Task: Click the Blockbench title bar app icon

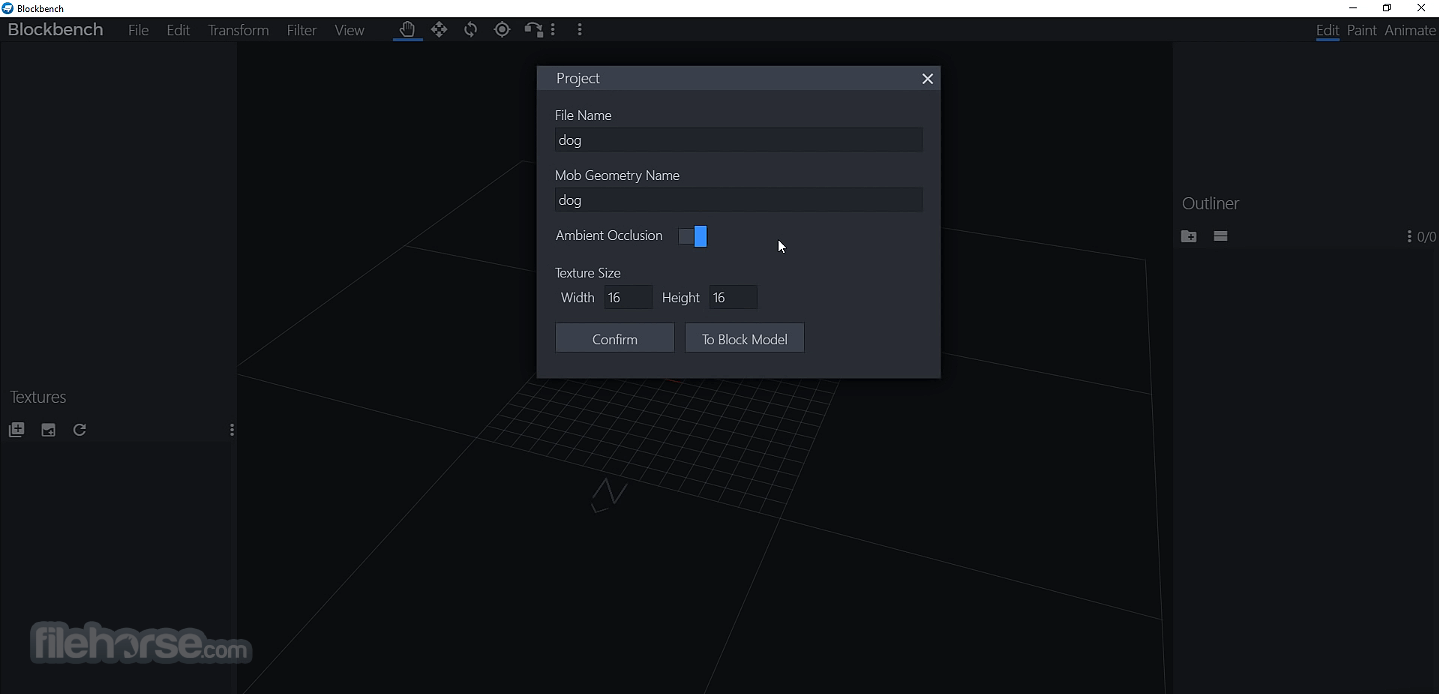Action: pos(8,8)
